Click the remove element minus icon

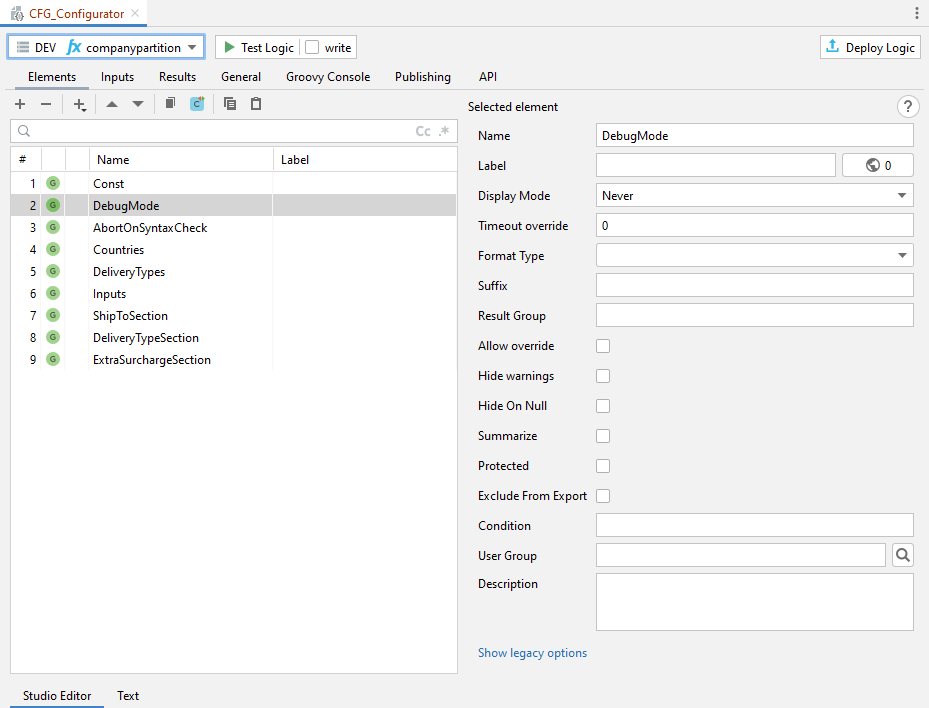45,104
